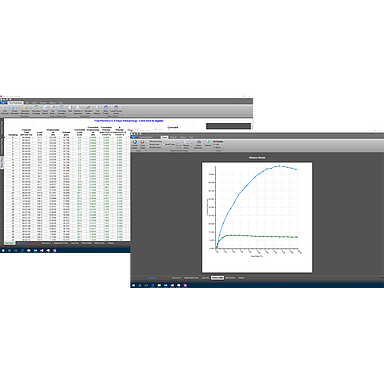Toggle the Smooth Curve checkbox

[x=154, y=147]
